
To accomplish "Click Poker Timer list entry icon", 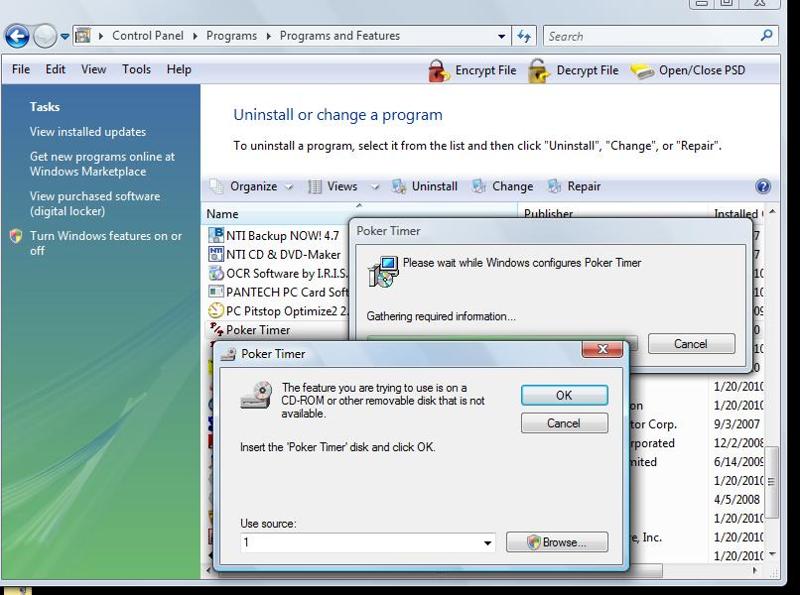I will (216, 329).
